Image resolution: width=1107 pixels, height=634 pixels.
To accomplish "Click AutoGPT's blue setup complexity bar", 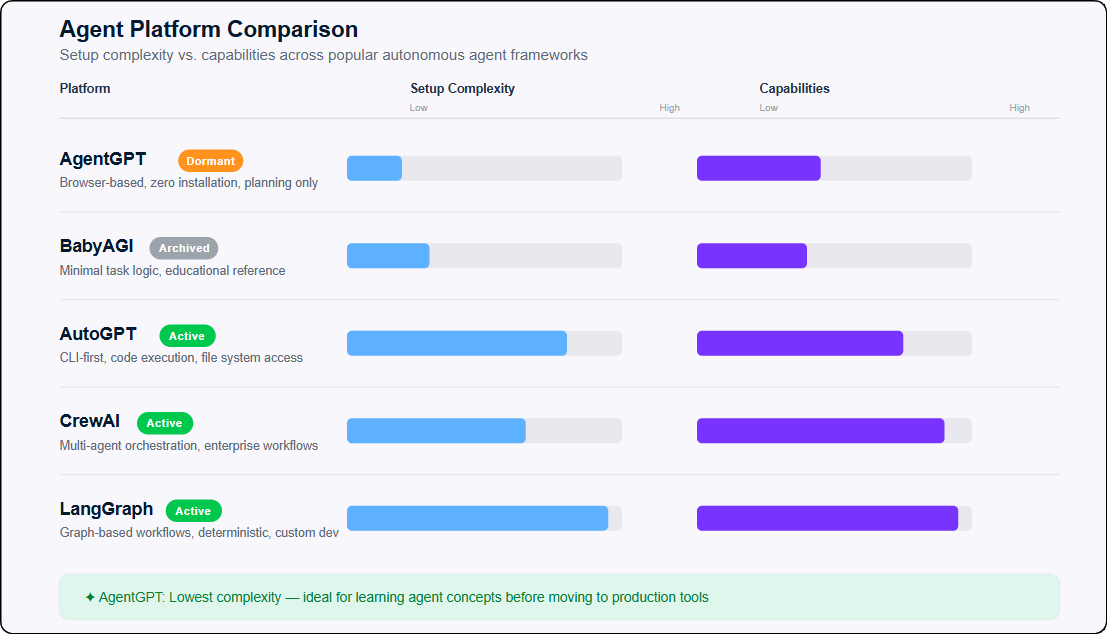I will click(457, 343).
